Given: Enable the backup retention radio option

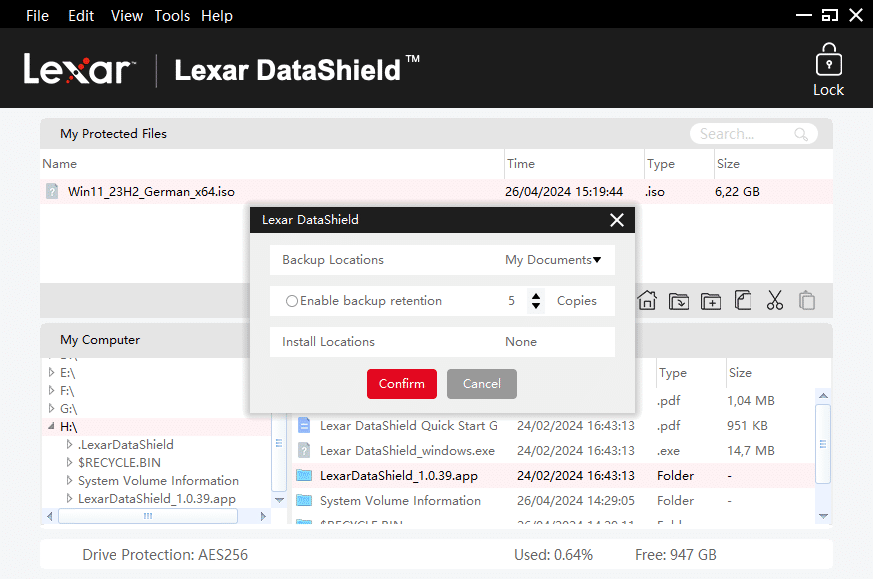Looking at the screenshot, I should 292,301.
